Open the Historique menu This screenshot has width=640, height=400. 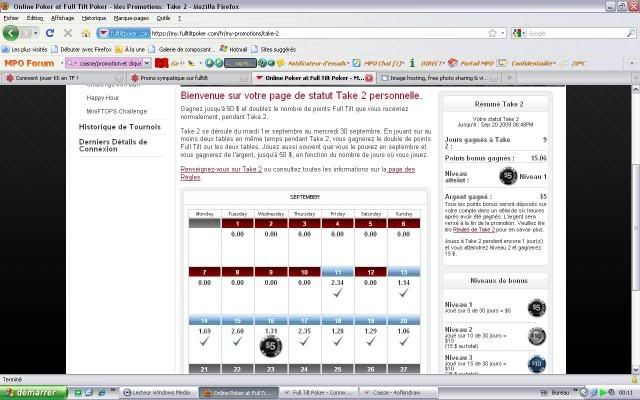point(94,18)
